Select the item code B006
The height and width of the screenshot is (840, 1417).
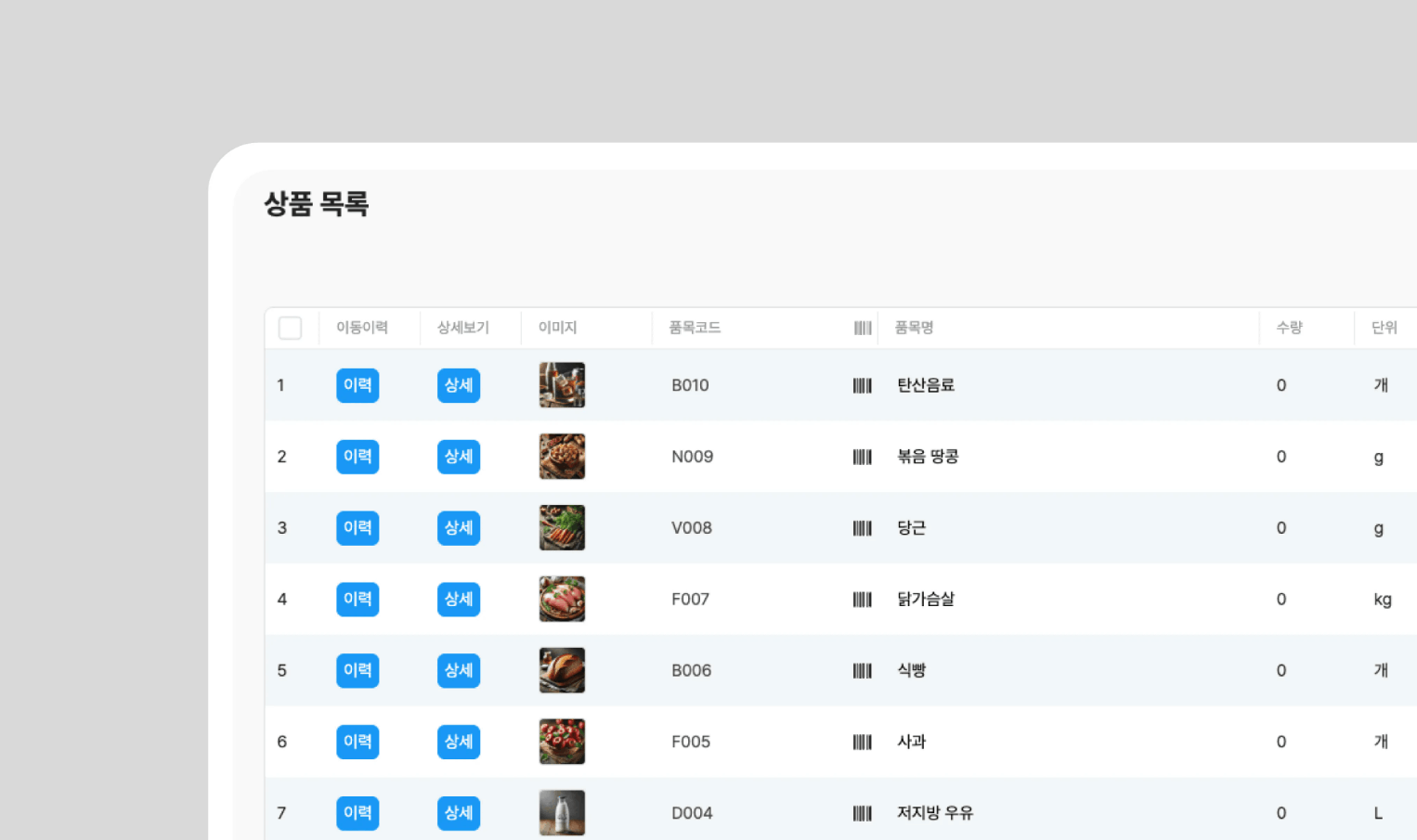[692, 670]
